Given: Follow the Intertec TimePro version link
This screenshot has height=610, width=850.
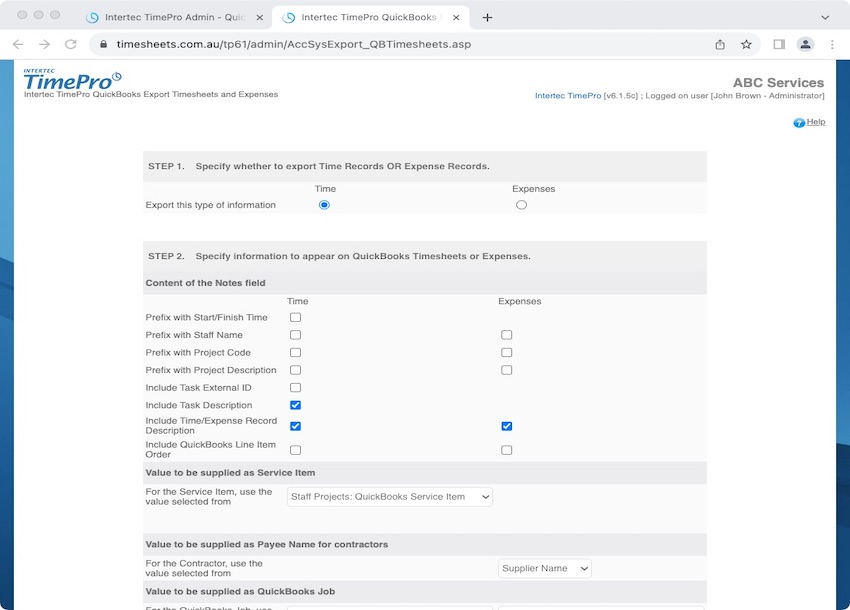Looking at the screenshot, I should click(568, 95).
